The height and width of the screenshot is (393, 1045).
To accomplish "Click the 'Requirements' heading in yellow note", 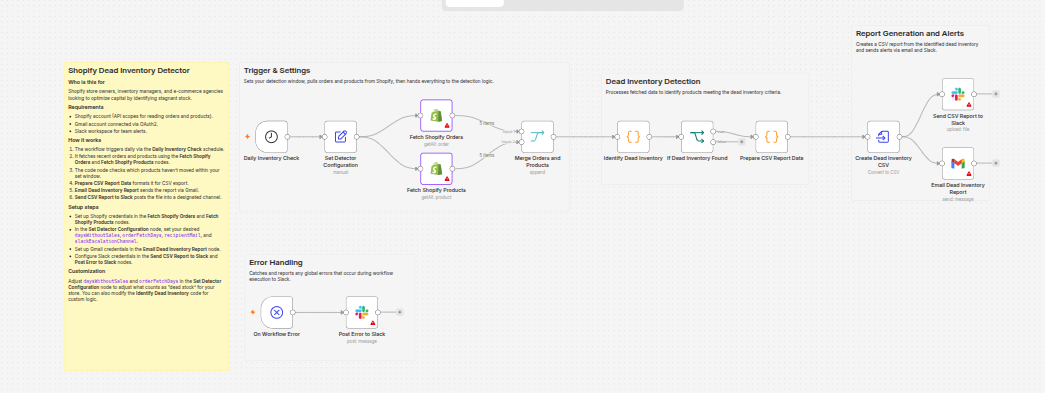I will (x=86, y=107).
